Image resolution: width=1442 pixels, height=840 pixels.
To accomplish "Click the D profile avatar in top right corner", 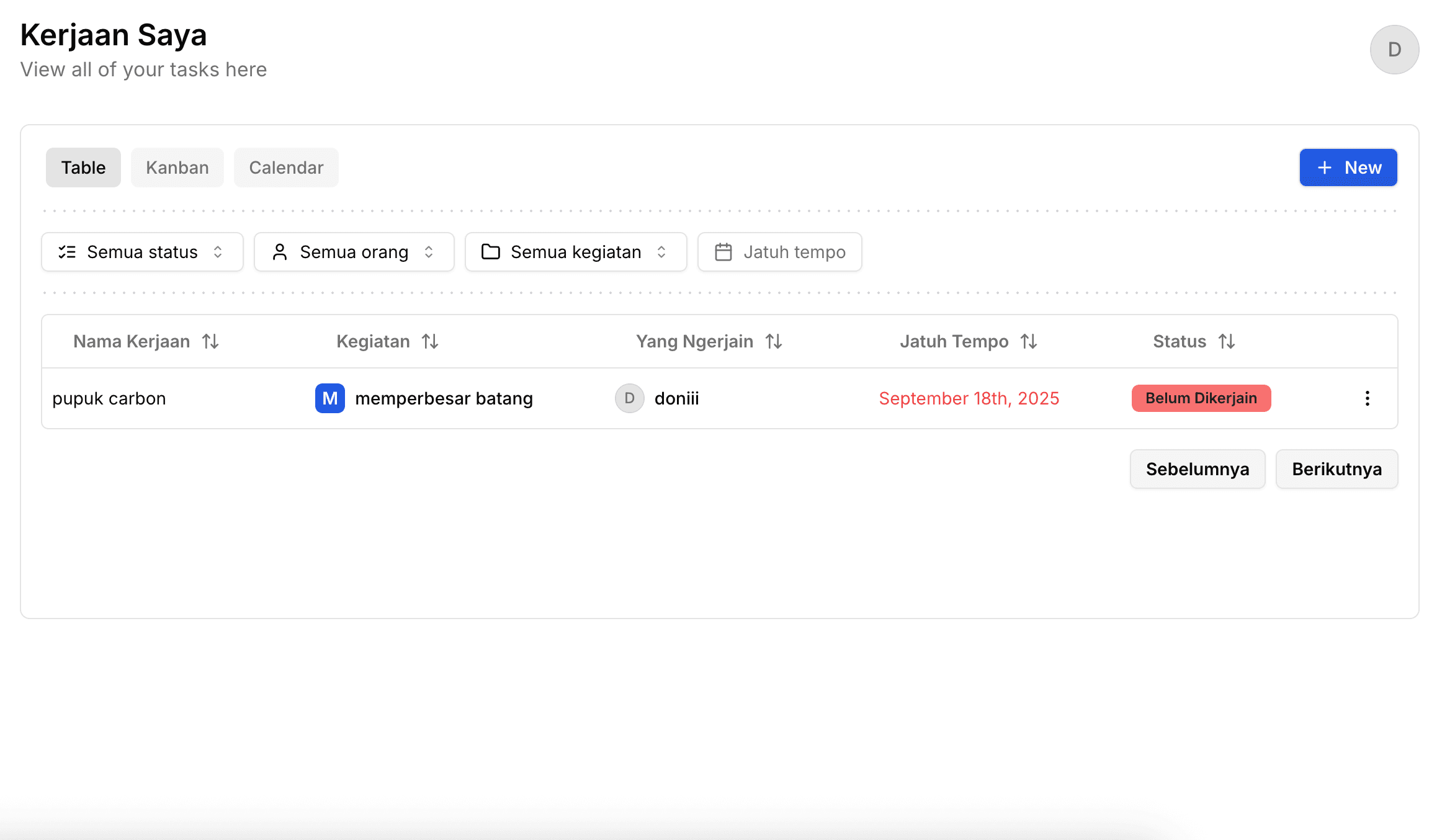I will click(1394, 50).
